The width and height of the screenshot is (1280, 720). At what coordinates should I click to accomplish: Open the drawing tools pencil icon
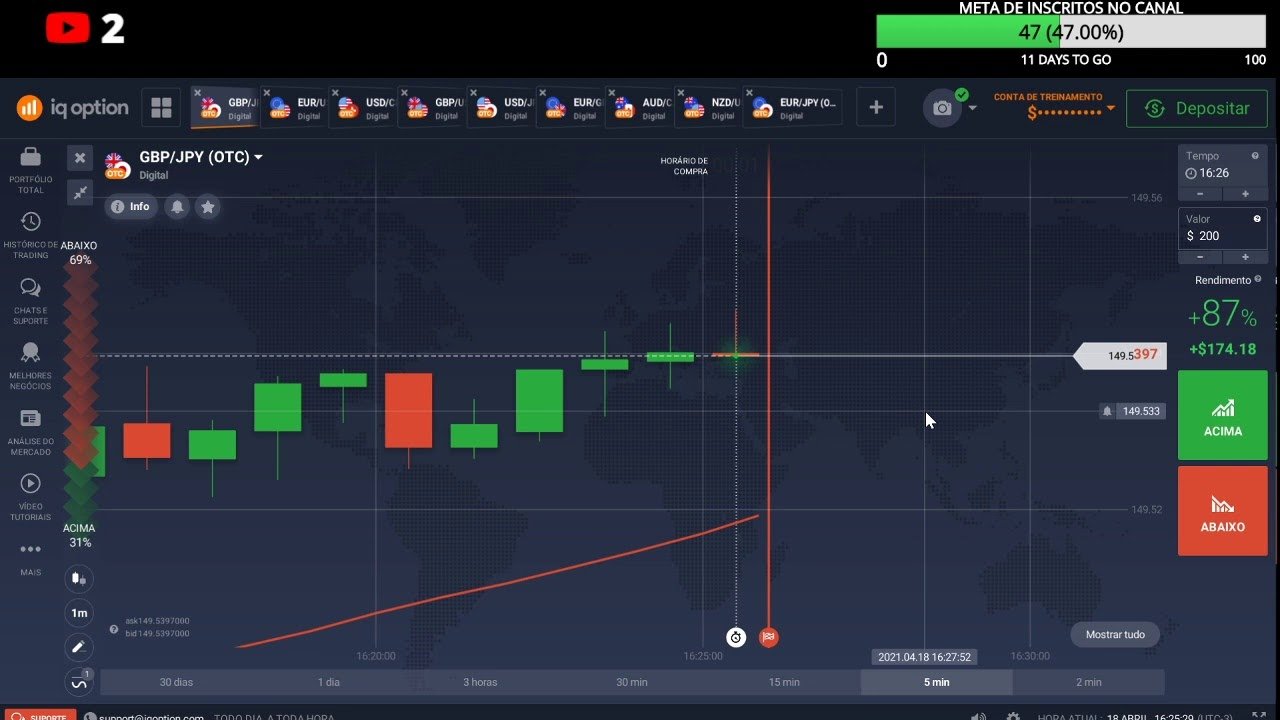79,647
